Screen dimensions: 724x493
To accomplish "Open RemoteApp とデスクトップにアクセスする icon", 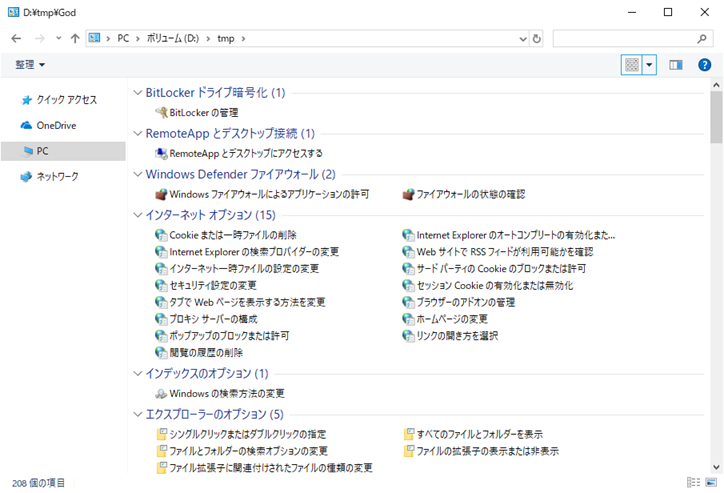I will 161,153.
